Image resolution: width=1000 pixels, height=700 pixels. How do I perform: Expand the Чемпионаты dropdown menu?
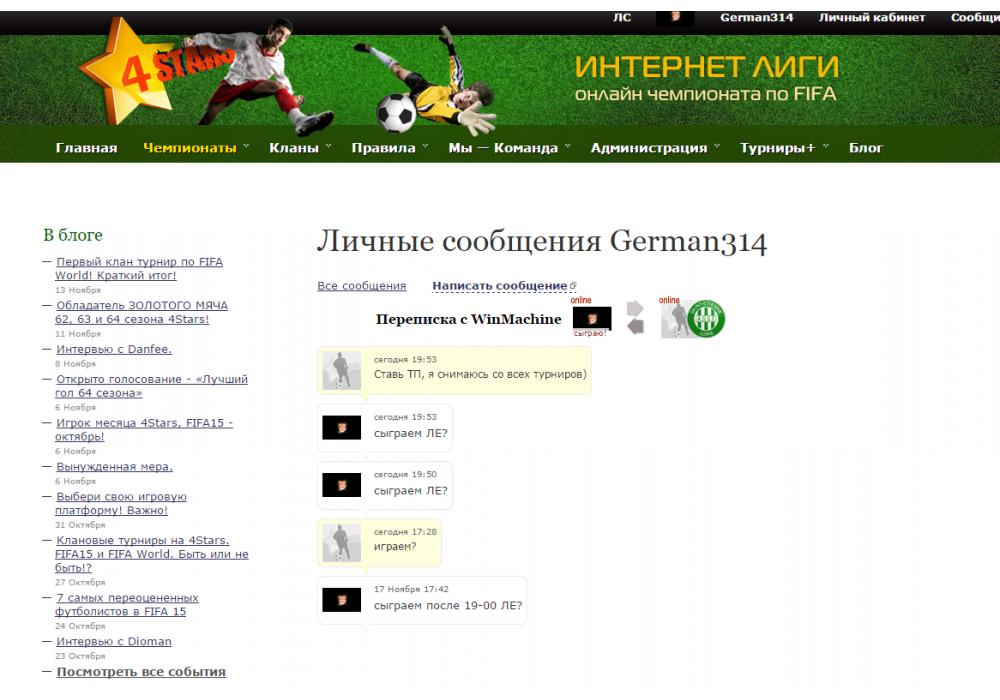tap(195, 148)
